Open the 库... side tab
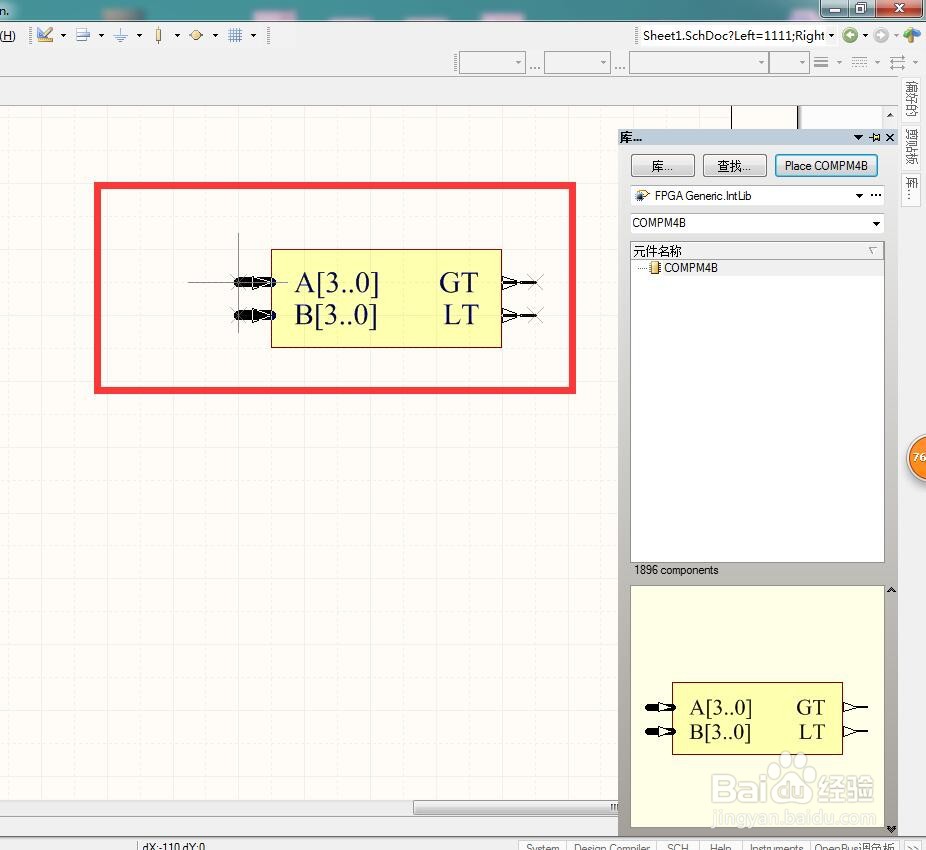 tap(912, 190)
